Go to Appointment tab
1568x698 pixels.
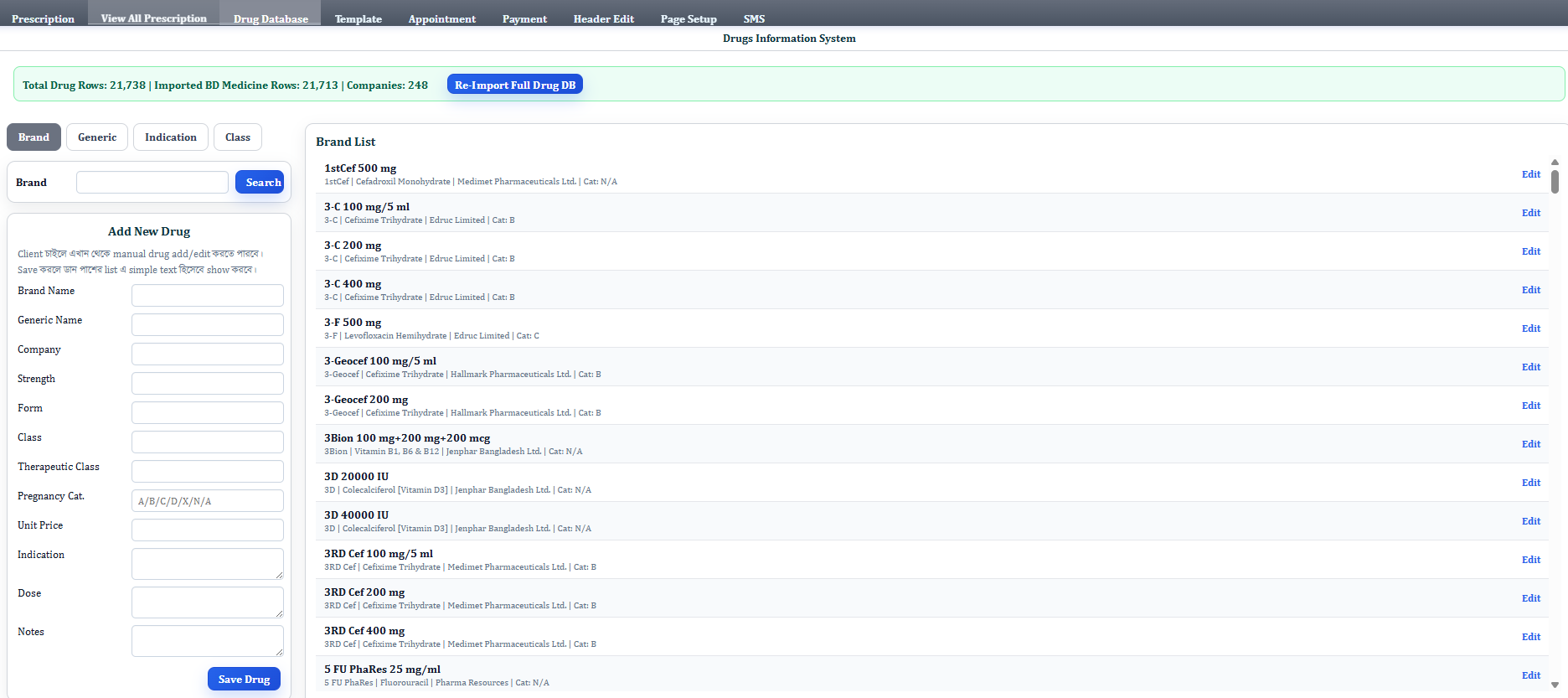tap(441, 18)
